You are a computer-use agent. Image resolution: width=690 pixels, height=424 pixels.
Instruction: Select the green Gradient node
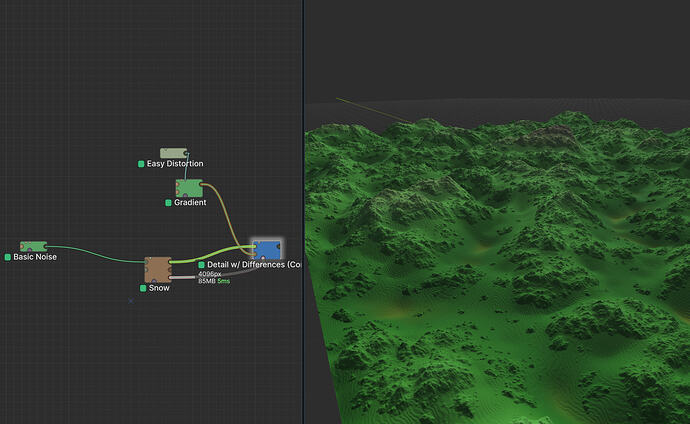click(x=189, y=188)
